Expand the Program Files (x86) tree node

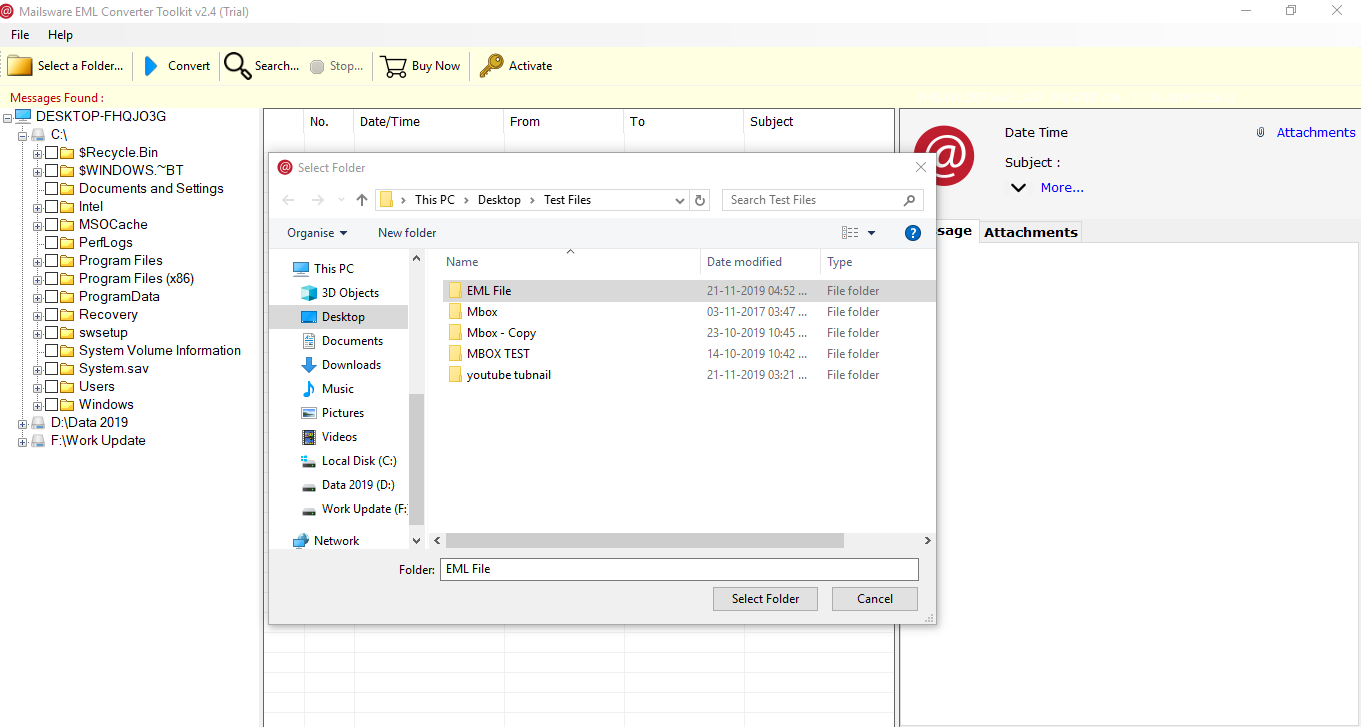[x=38, y=279]
